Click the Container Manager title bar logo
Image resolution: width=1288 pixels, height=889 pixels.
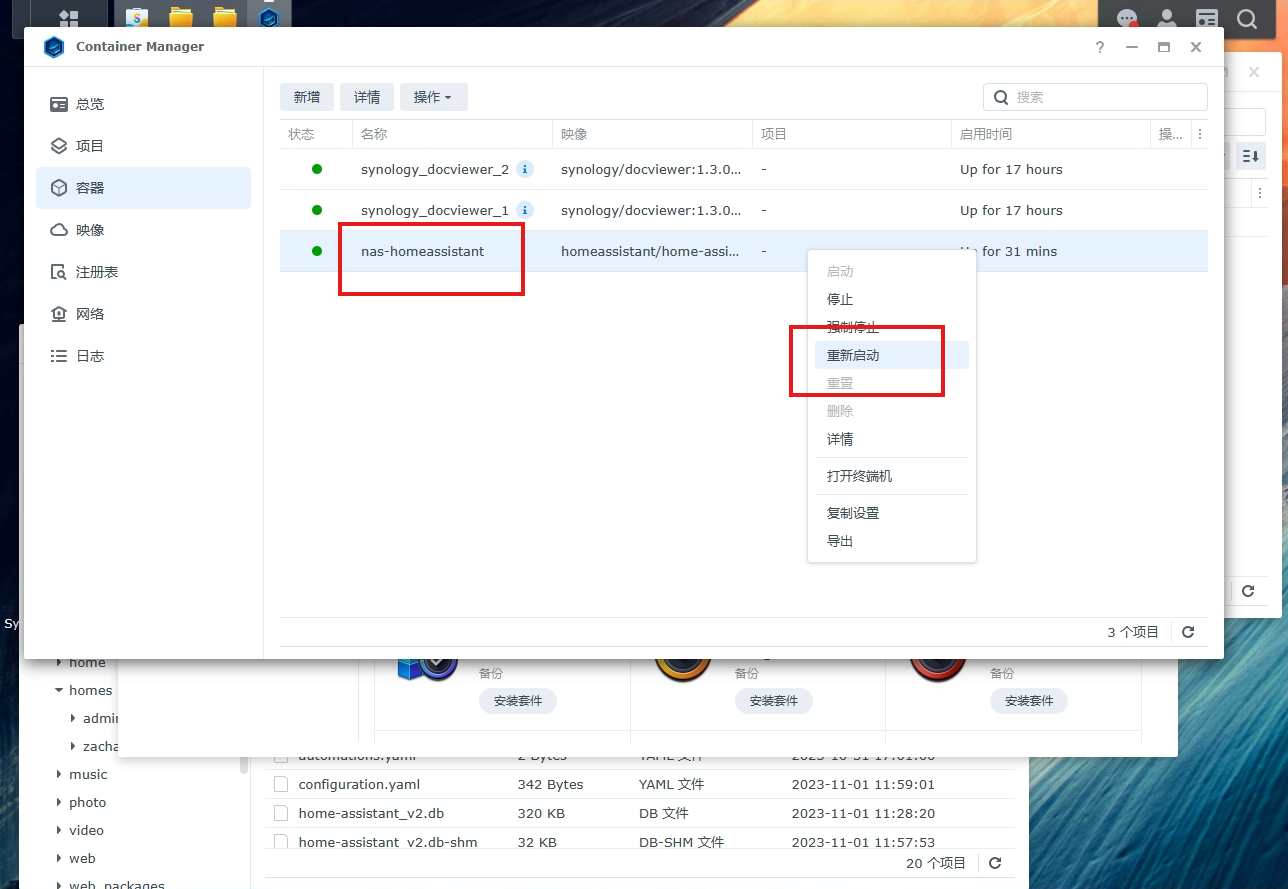54,47
